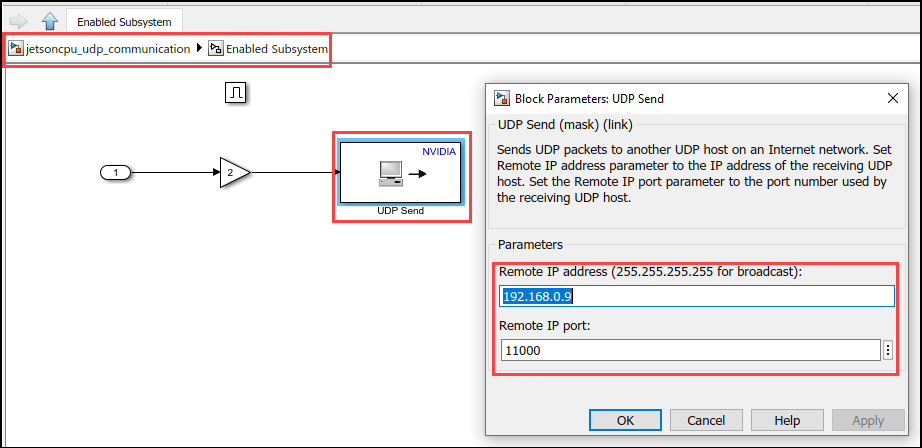Select the UDP Send block
Image resolution: width=922 pixels, height=448 pixels.
tap(400, 173)
